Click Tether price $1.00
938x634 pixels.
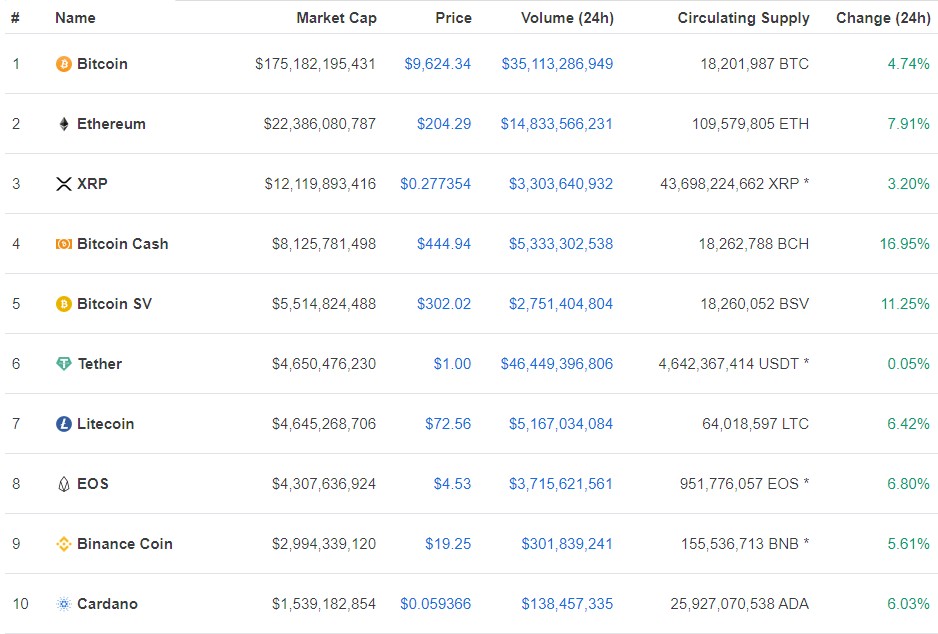click(452, 364)
